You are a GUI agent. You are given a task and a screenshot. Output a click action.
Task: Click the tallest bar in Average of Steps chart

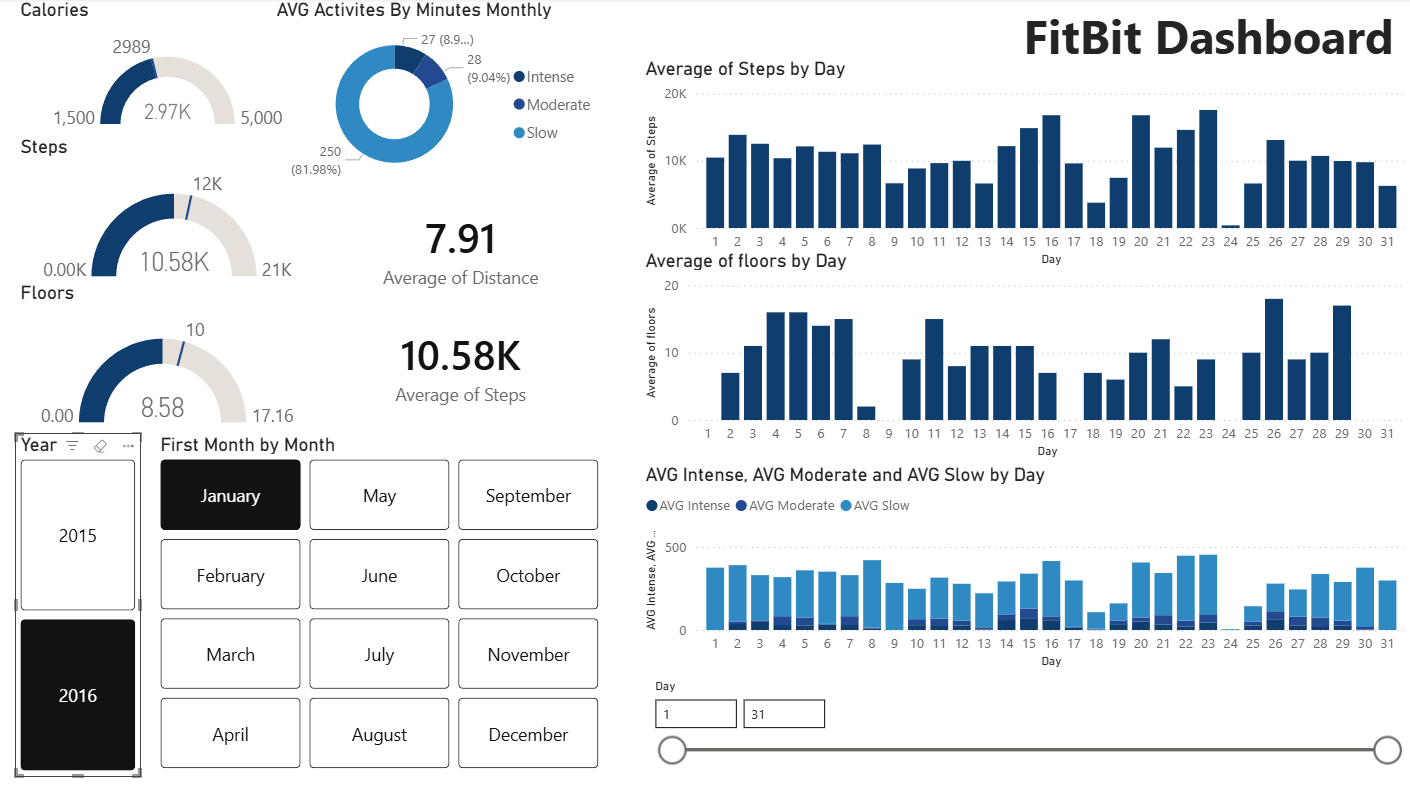pyautogui.click(x=1206, y=170)
